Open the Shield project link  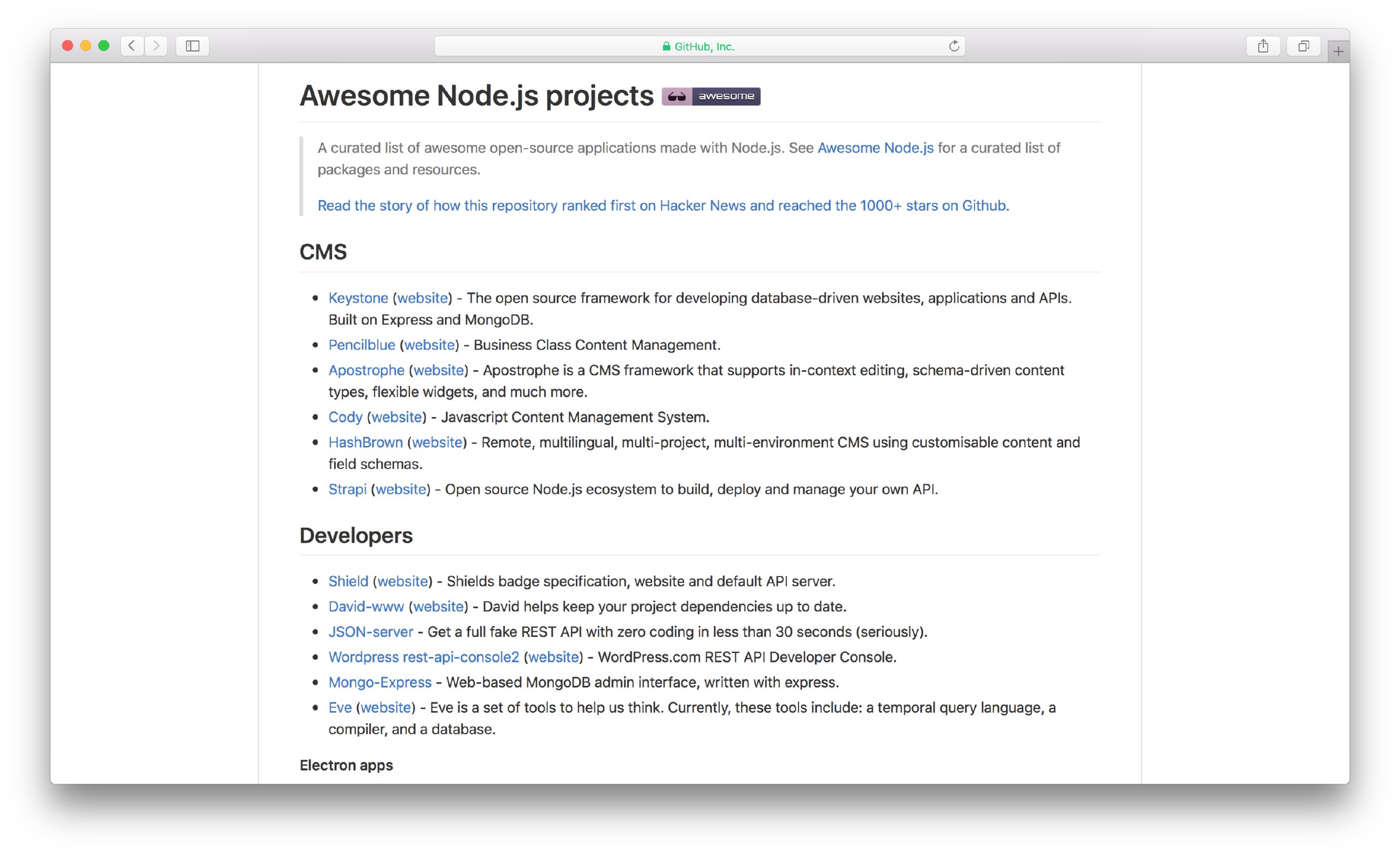(348, 582)
